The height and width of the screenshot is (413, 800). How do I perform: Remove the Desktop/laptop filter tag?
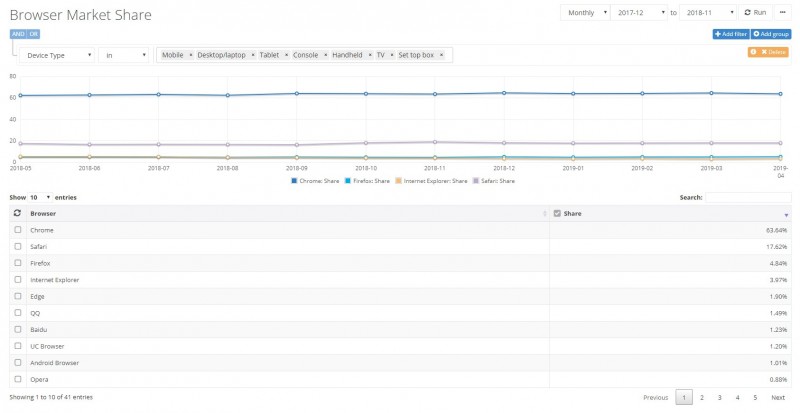point(253,55)
